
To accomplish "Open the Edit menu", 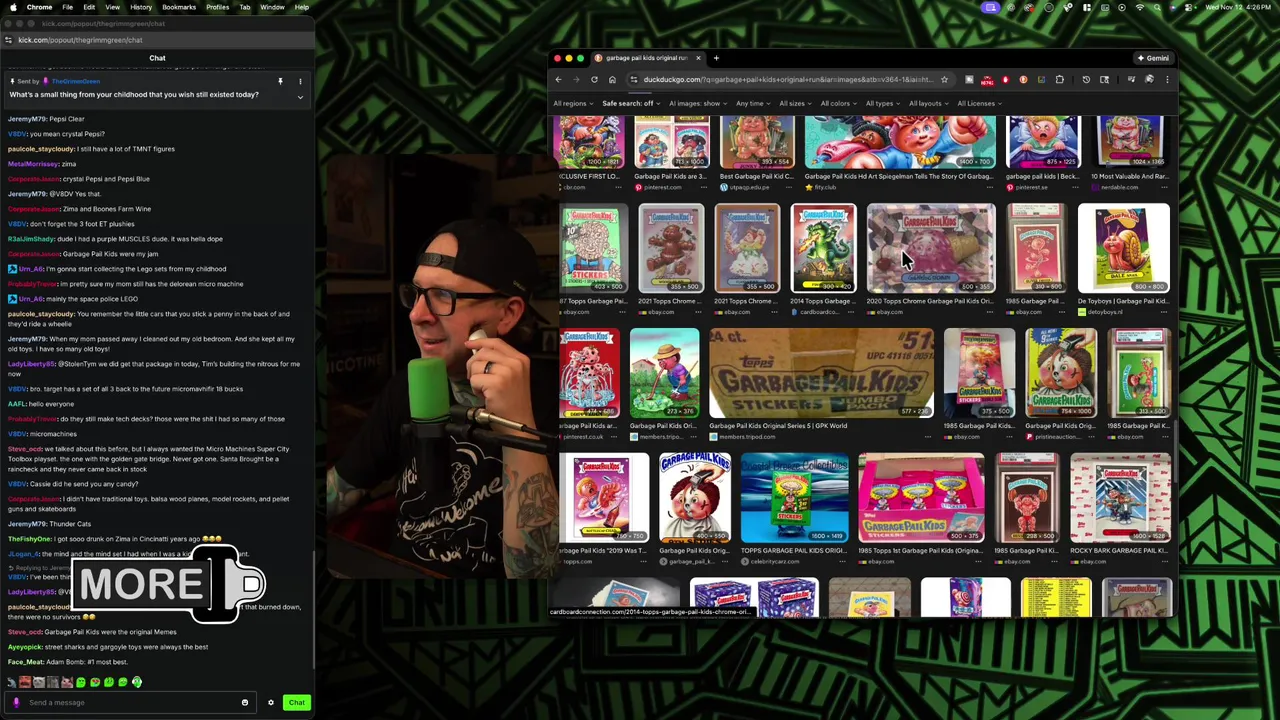I will click(89, 7).
